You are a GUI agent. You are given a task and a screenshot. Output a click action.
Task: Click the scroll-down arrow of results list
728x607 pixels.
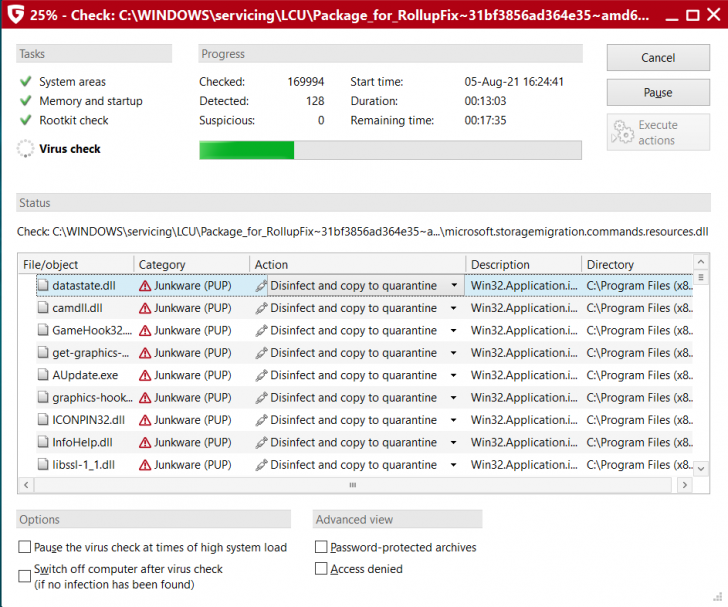coord(701,469)
